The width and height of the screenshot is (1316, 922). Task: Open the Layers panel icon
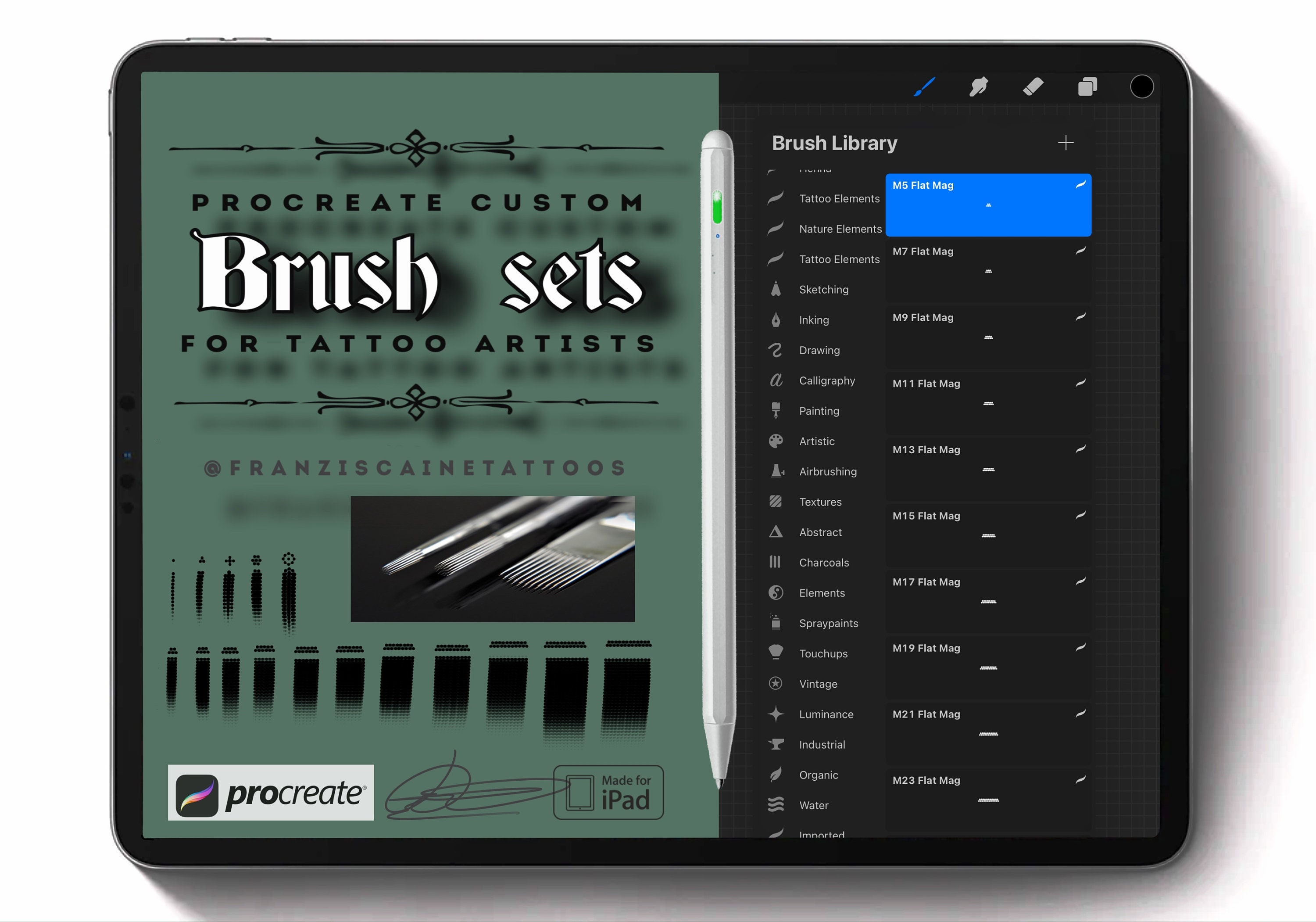(x=1087, y=87)
